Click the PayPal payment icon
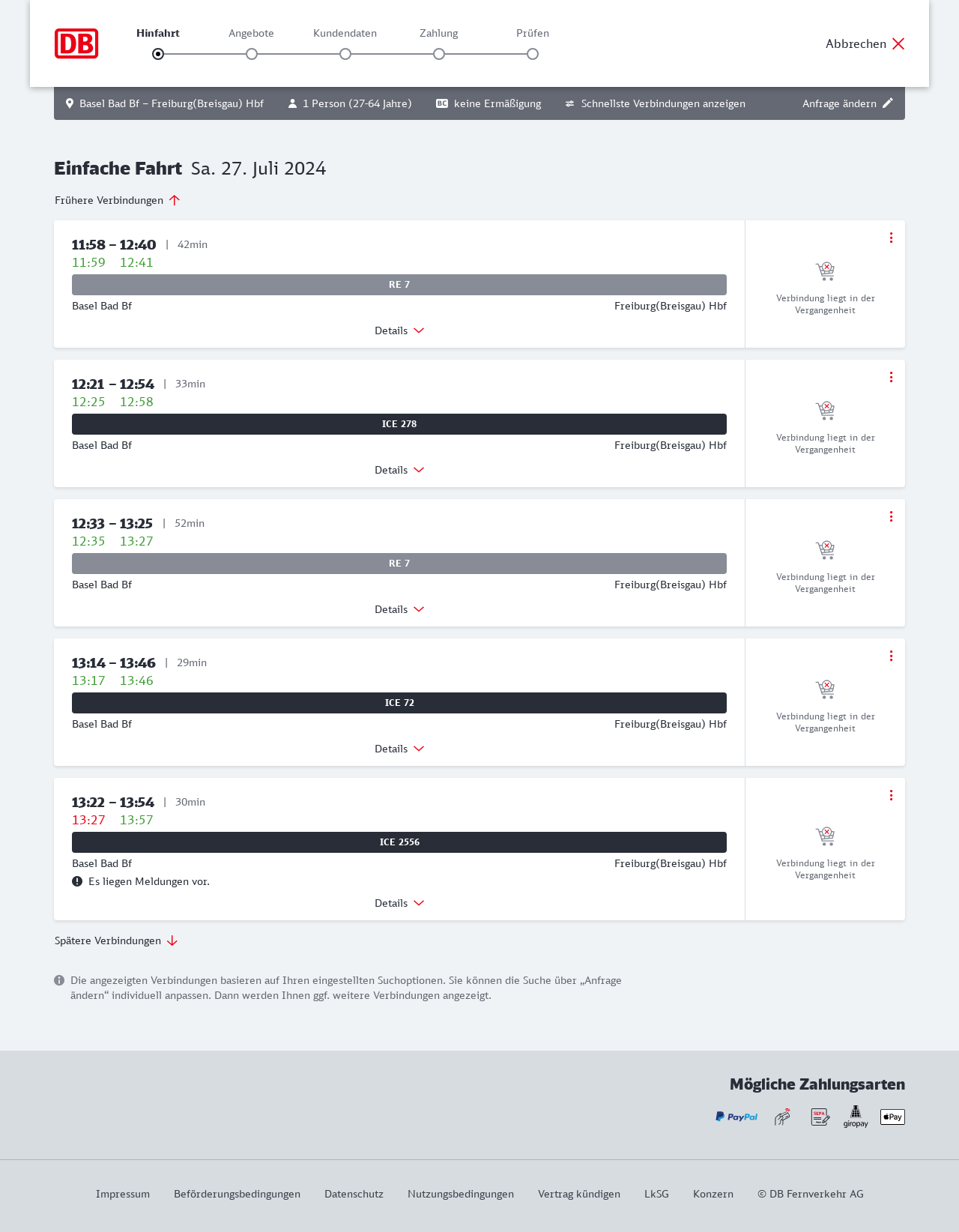The image size is (959, 1232). pyautogui.click(x=736, y=1117)
